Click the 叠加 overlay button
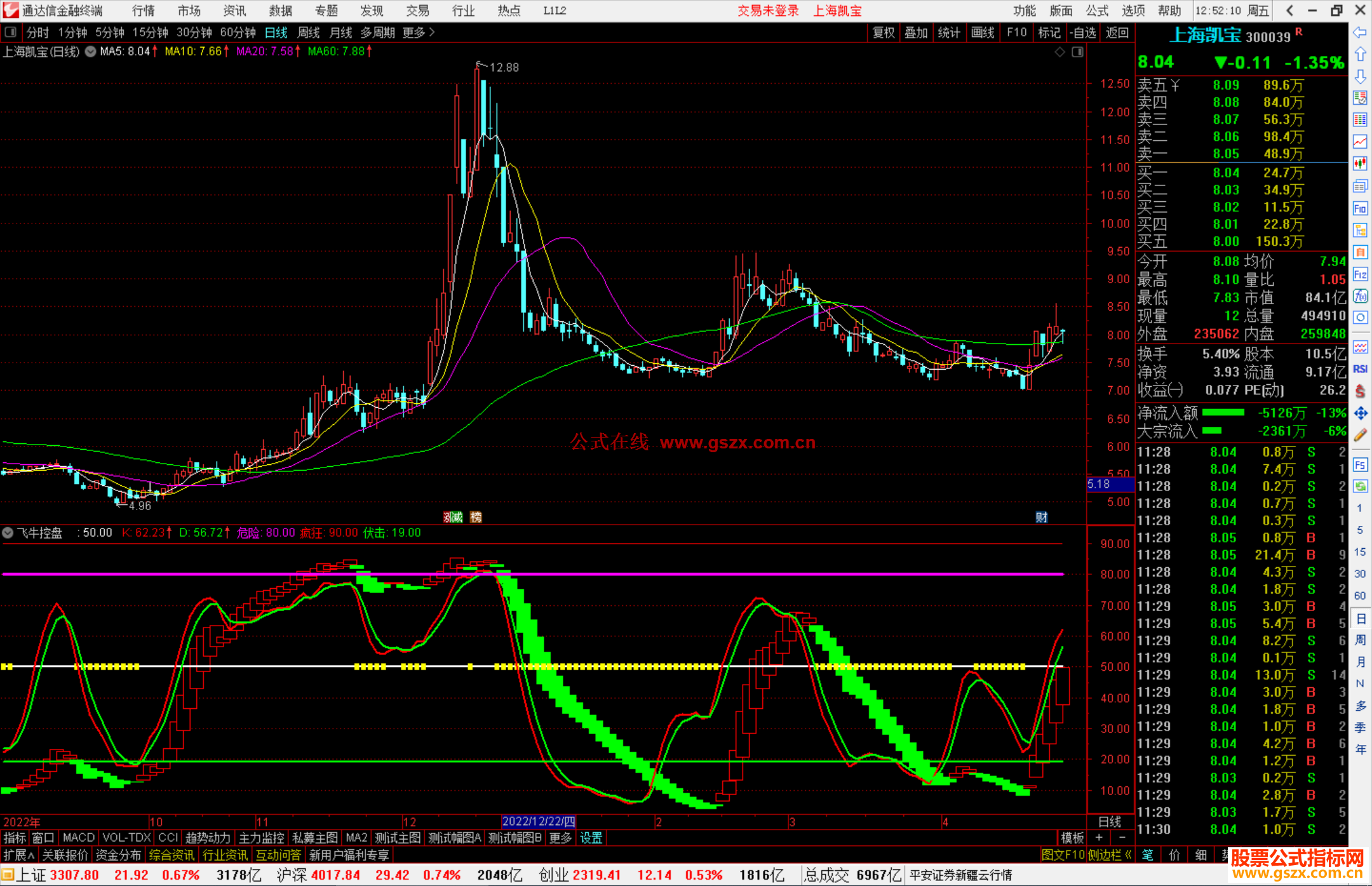The image size is (1372, 886). pyautogui.click(x=916, y=32)
